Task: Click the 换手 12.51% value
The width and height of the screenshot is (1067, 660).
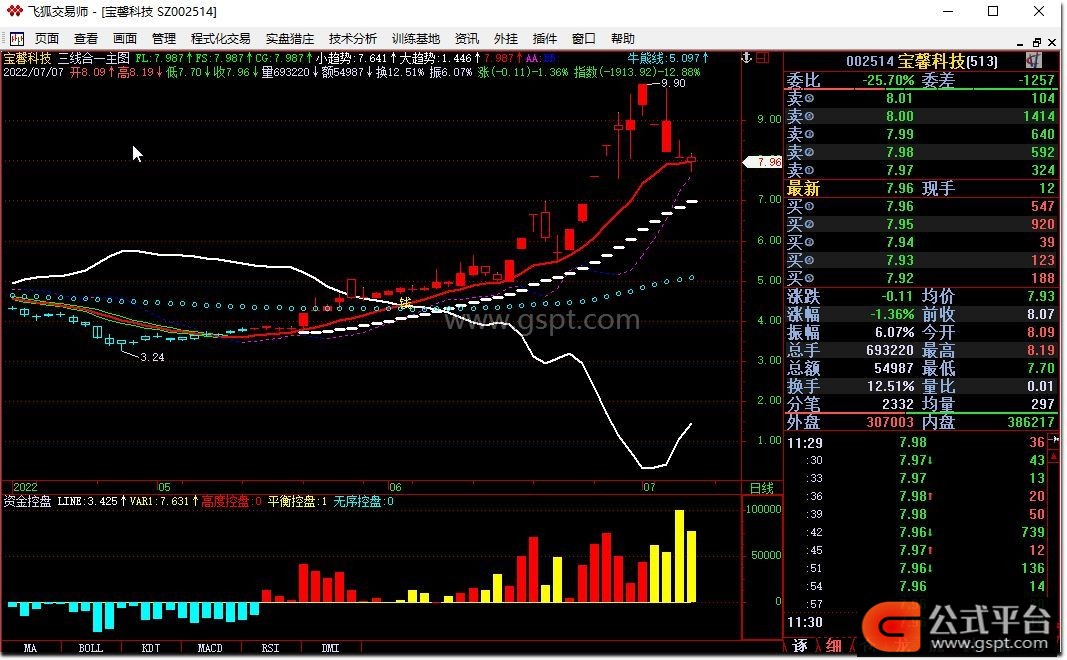Action: pos(891,386)
